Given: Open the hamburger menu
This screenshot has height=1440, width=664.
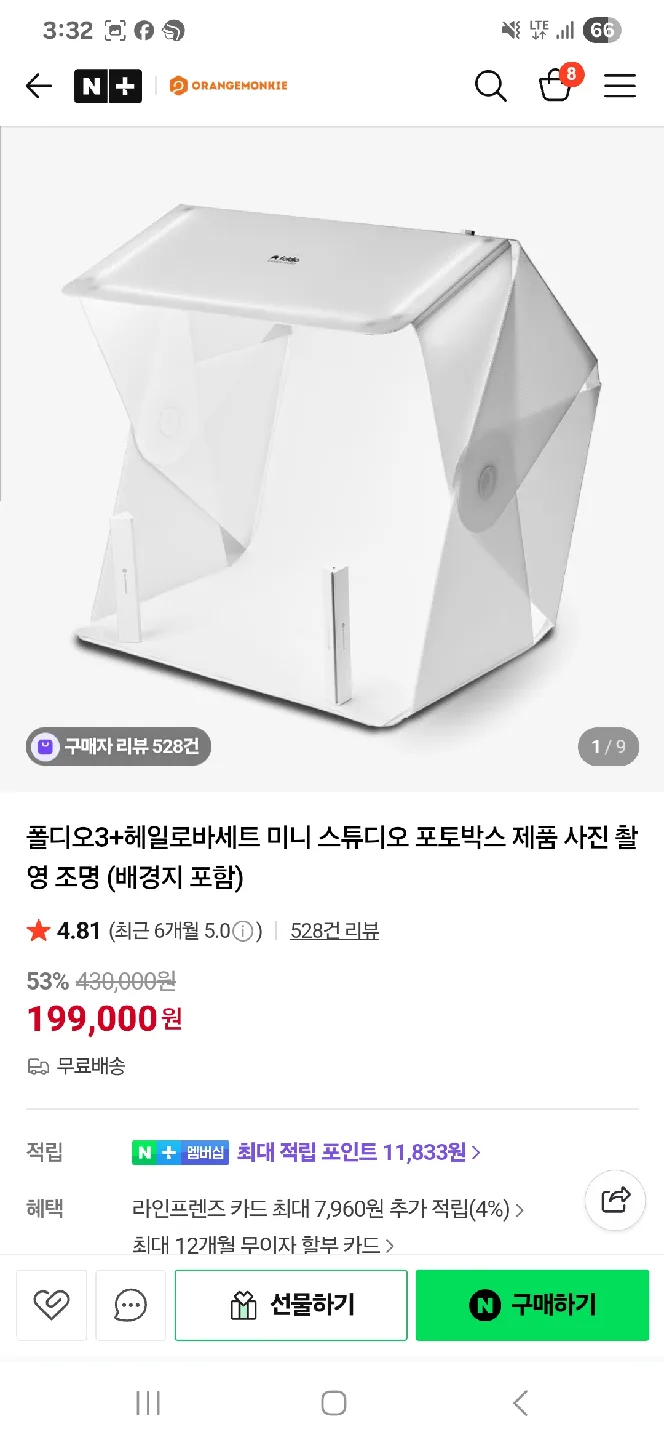Looking at the screenshot, I should pos(620,87).
